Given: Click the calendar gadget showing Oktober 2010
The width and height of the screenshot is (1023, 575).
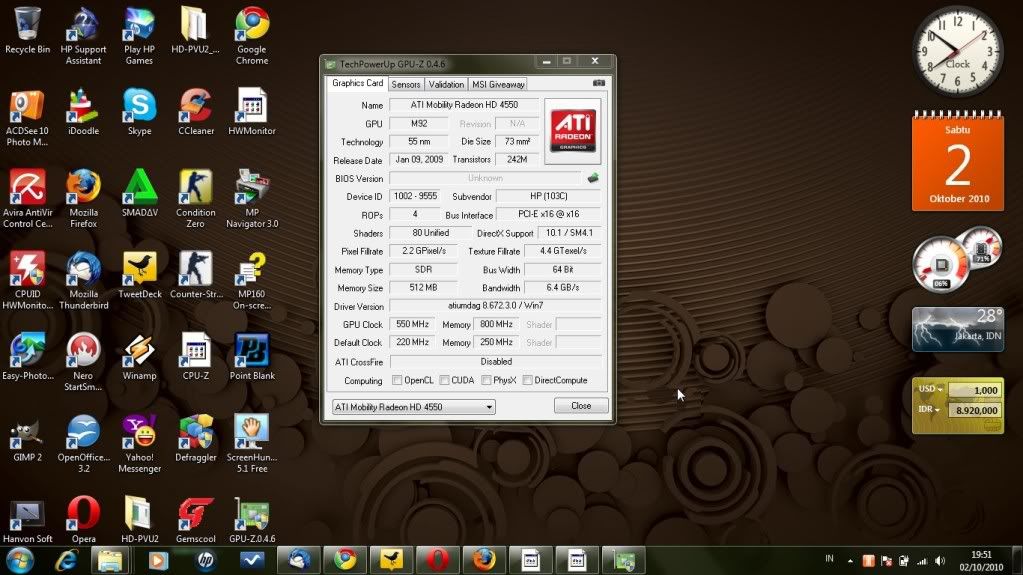Looking at the screenshot, I should [x=957, y=161].
